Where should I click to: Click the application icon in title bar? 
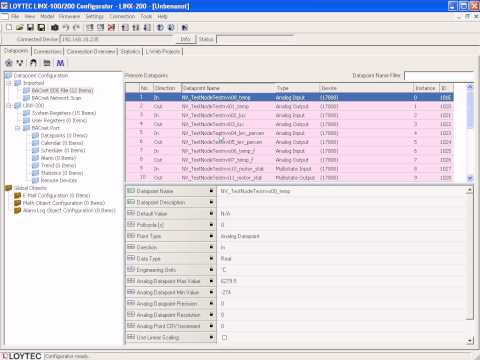click(x=4, y=6)
